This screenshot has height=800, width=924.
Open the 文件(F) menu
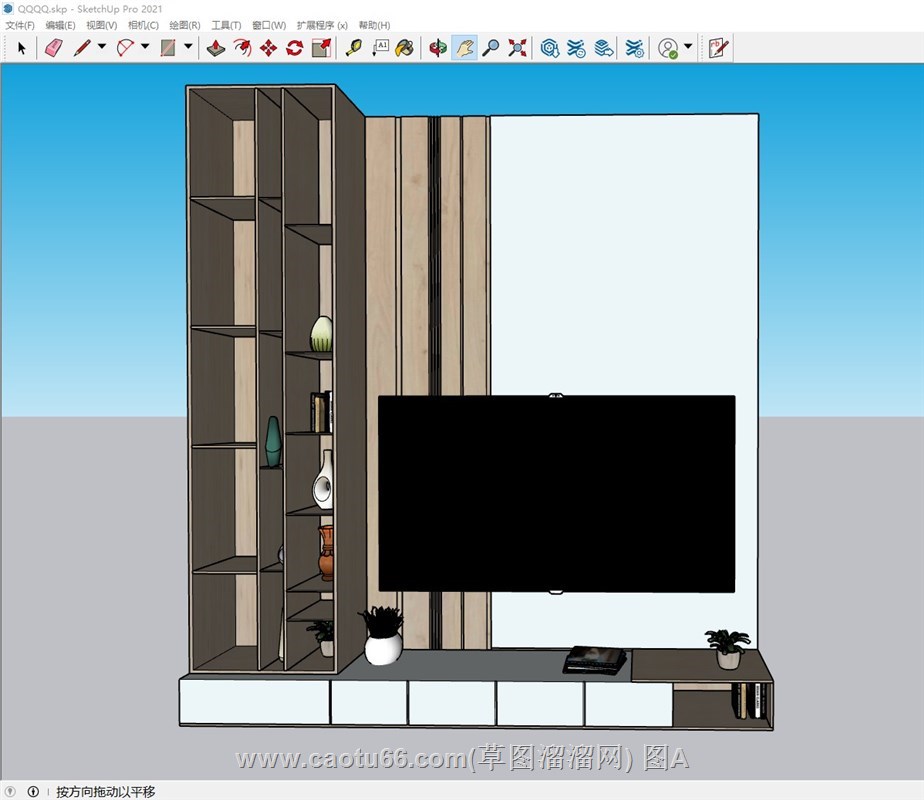tap(20, 25)
